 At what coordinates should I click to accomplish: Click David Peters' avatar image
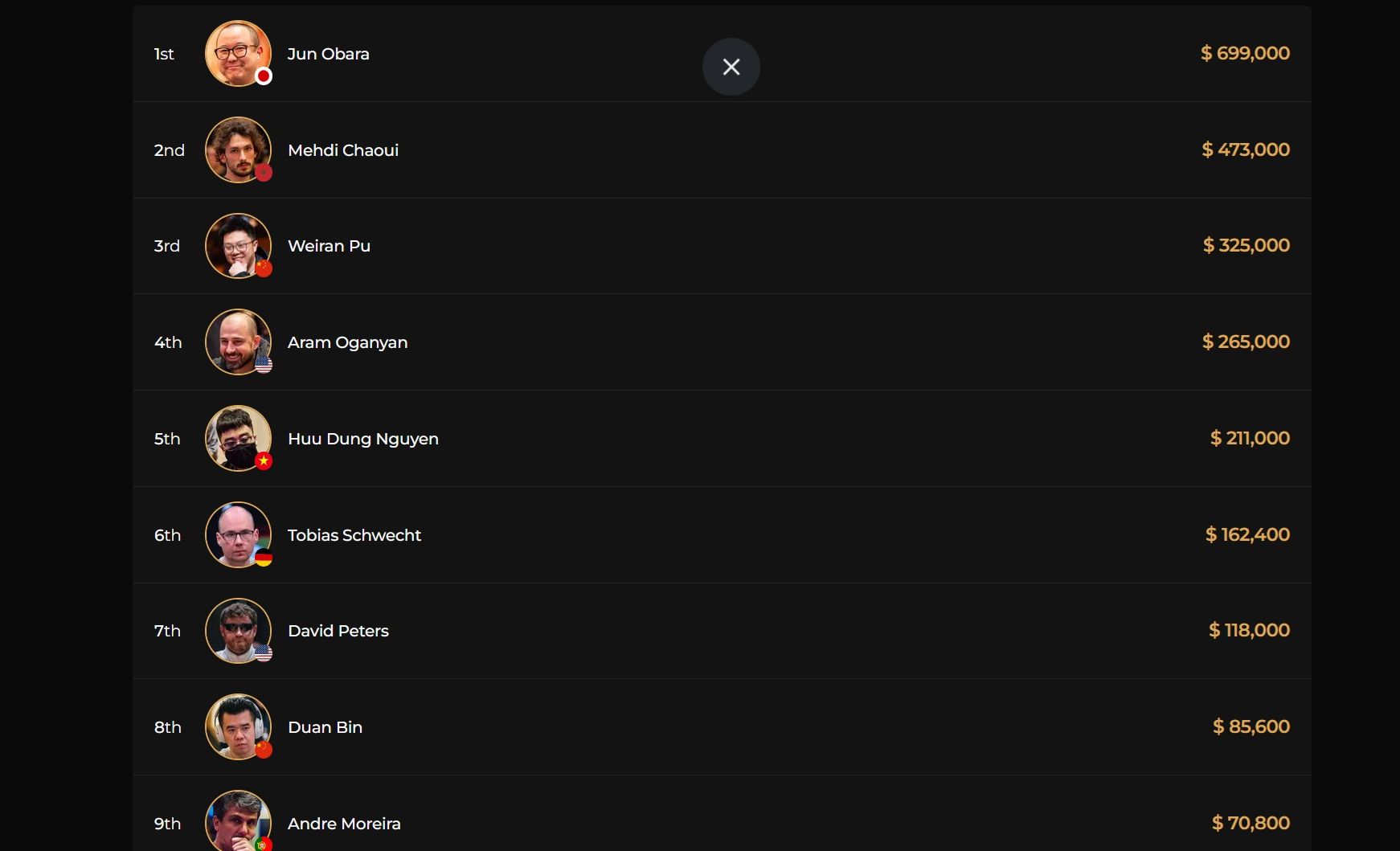tap(237, 630)
